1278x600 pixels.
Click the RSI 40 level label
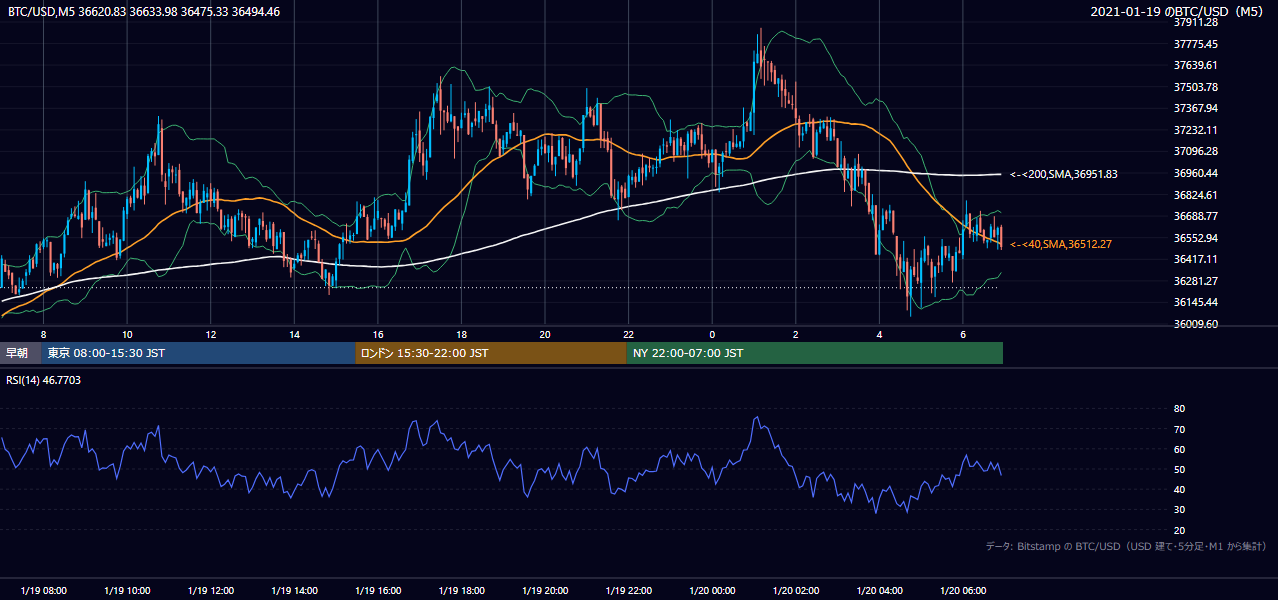pos(1180,489)
